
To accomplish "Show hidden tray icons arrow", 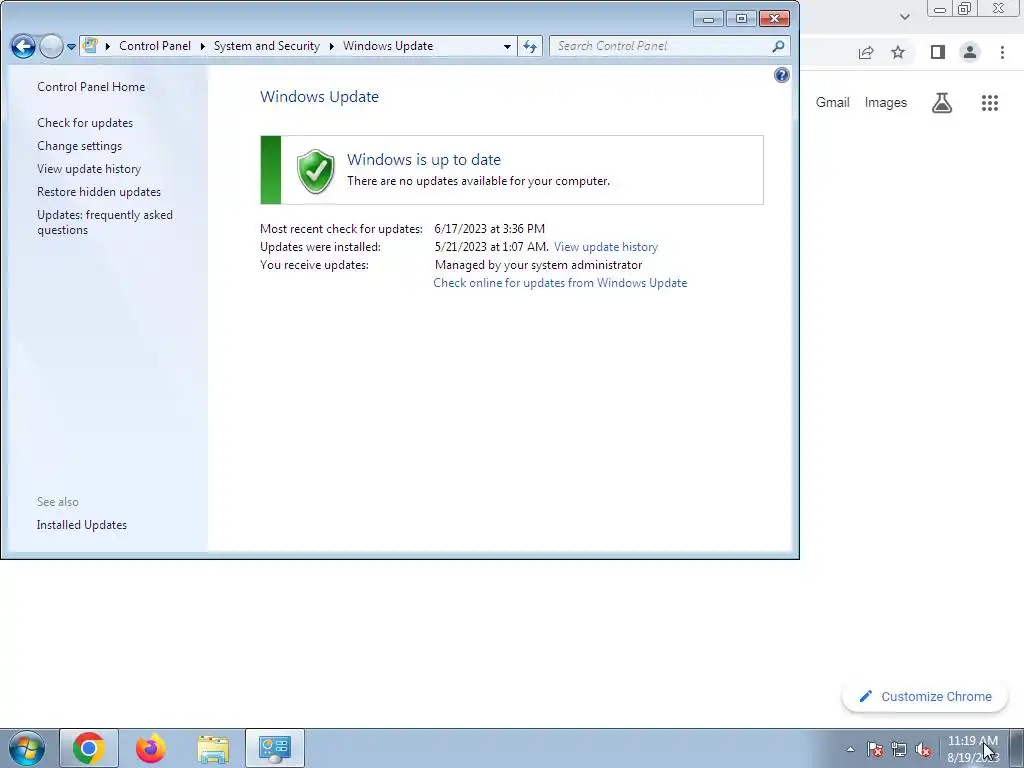I will tap(850, 749).
